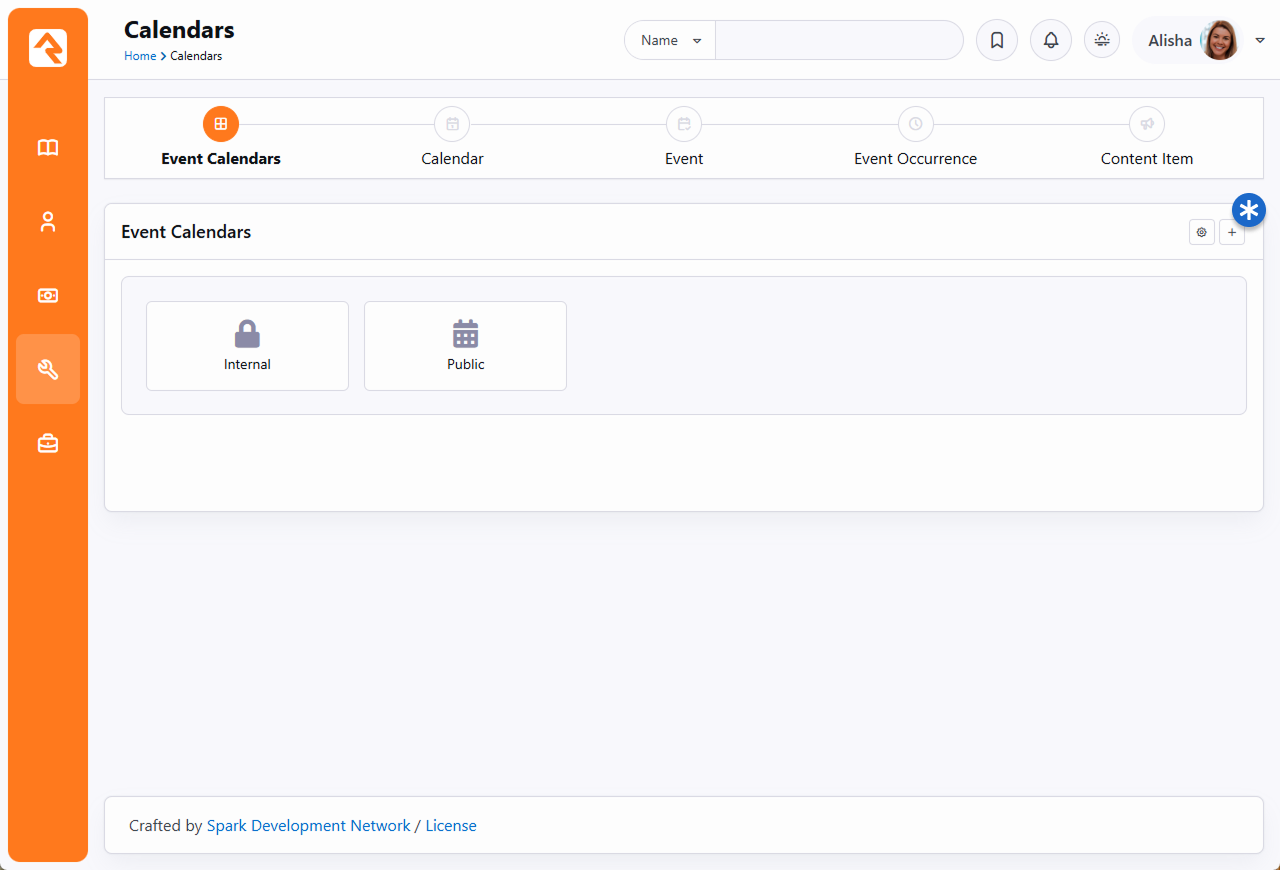Follow the Spark Development Network link
Screen dimensions: 1280x870
pyautogui.click(x=308, y=826)
